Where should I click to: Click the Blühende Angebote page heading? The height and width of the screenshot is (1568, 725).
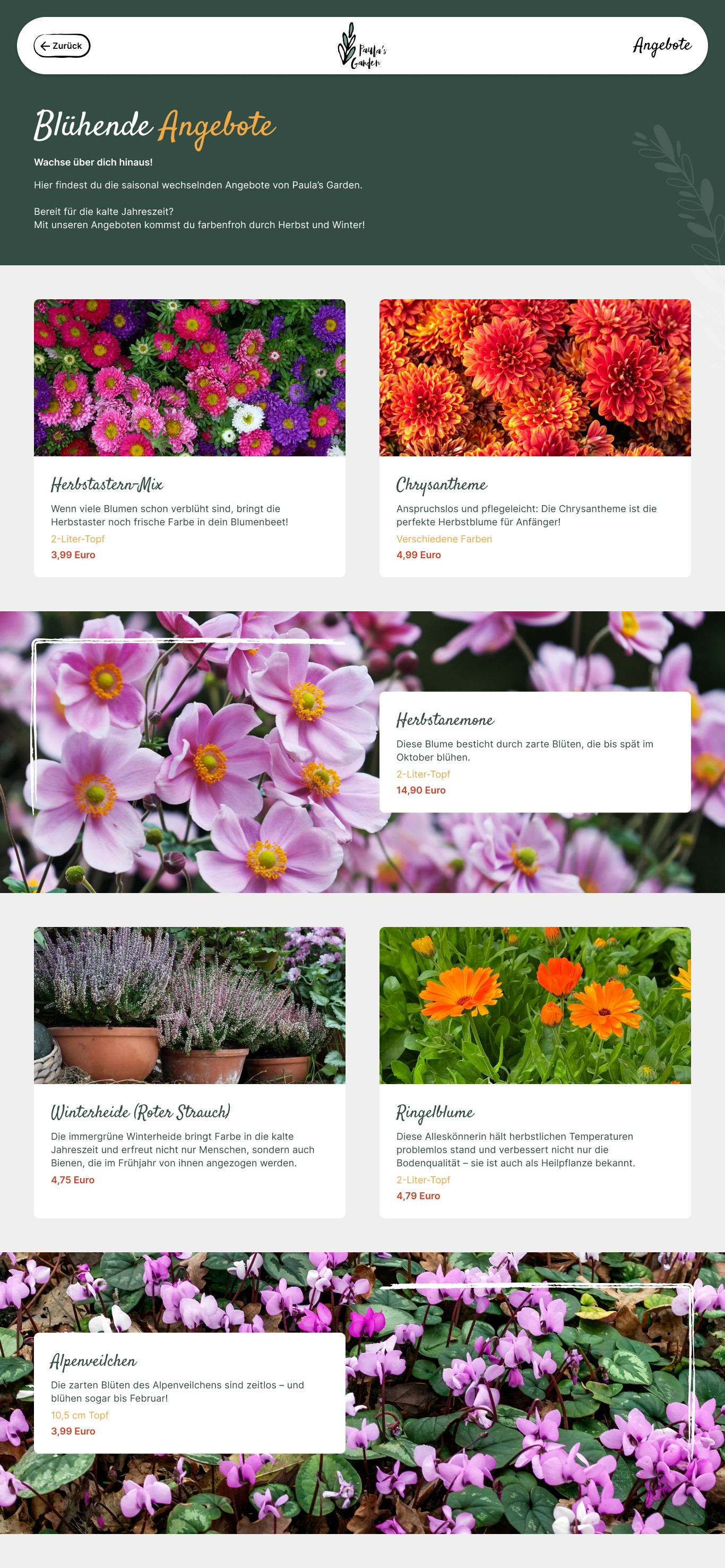coord(154,127)
